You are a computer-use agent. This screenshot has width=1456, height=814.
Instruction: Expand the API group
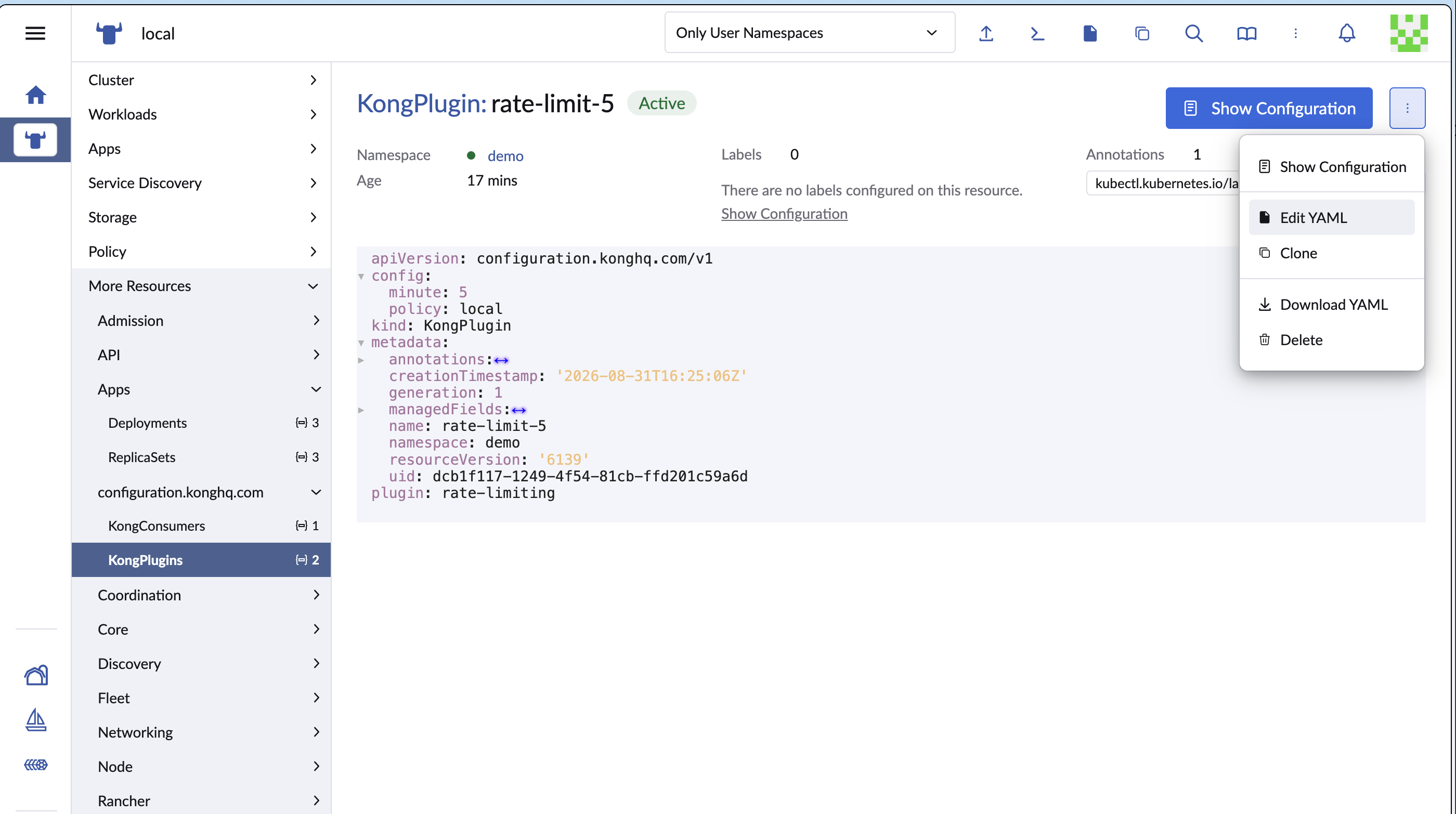201,355
